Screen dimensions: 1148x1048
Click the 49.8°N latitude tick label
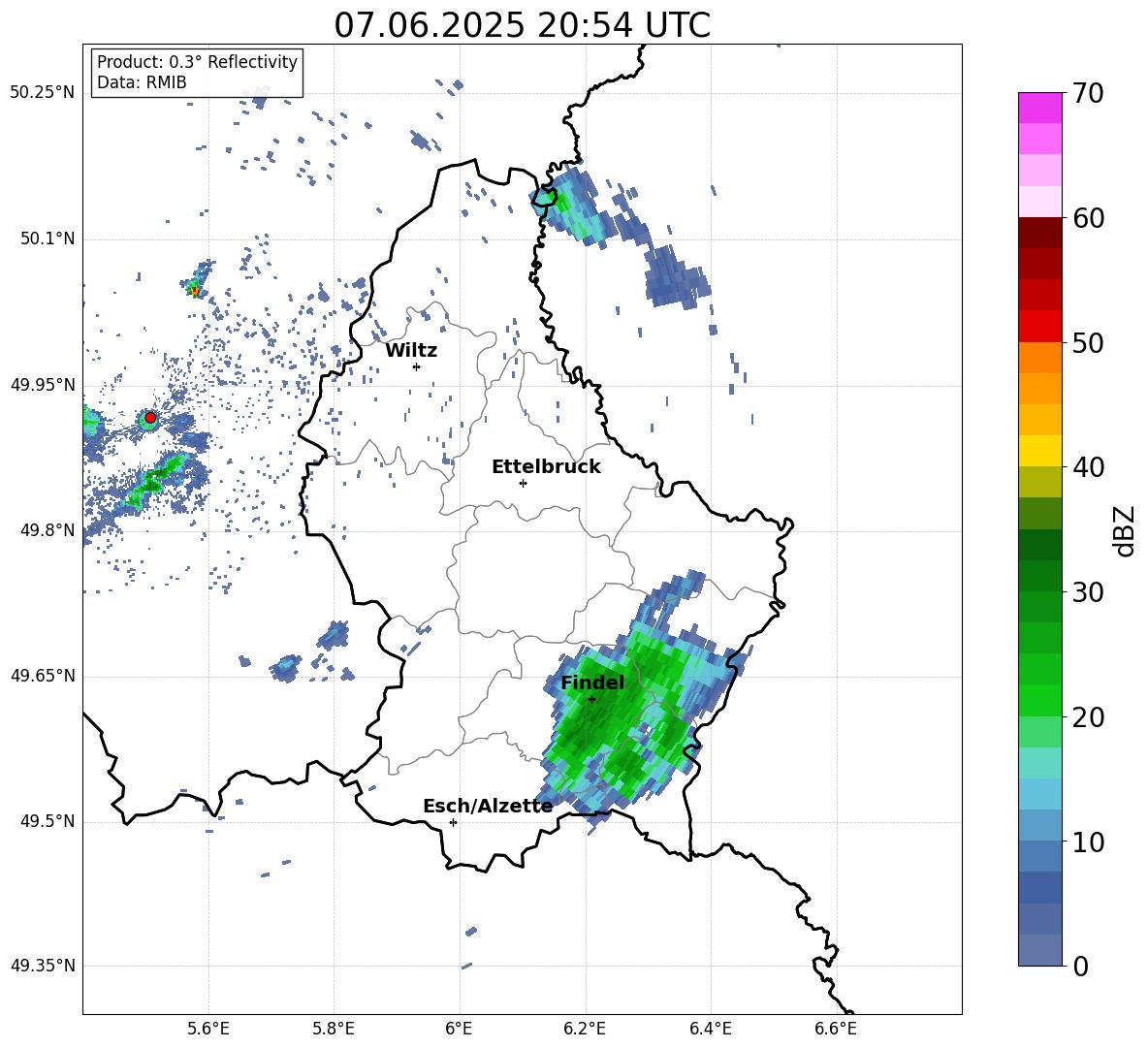click(47, 530)
